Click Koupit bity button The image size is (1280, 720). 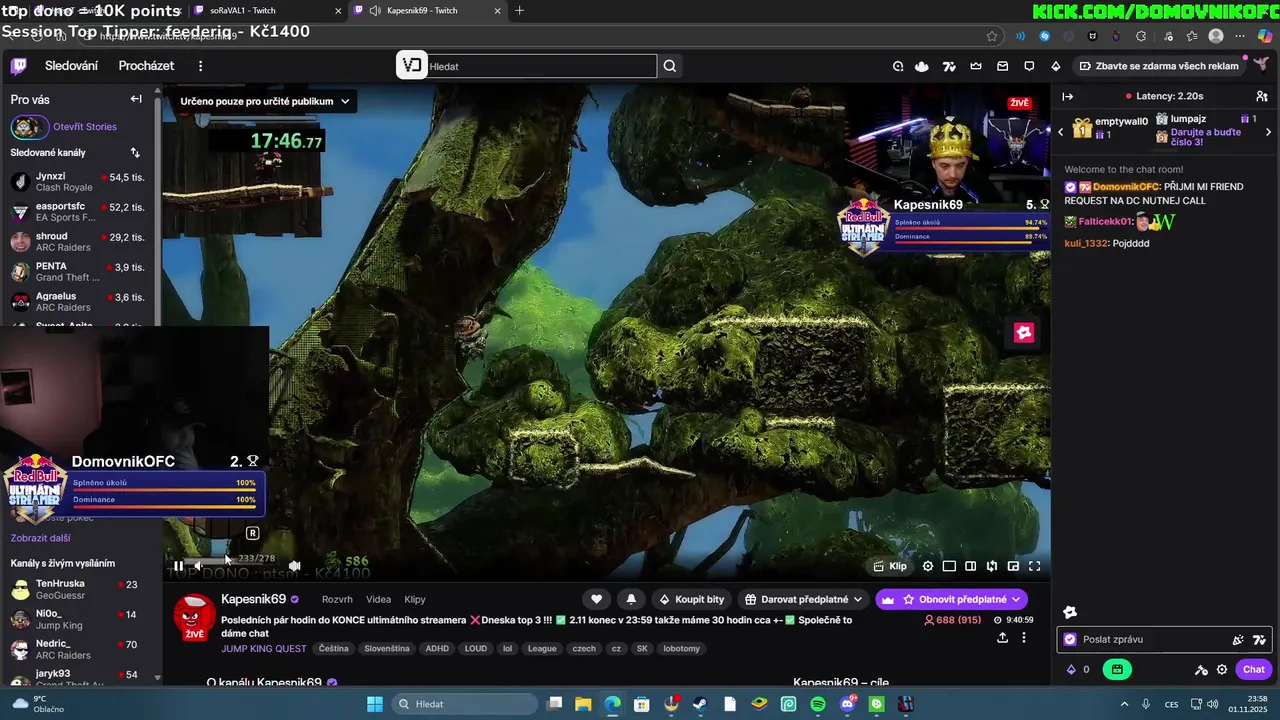click(692, 599)
